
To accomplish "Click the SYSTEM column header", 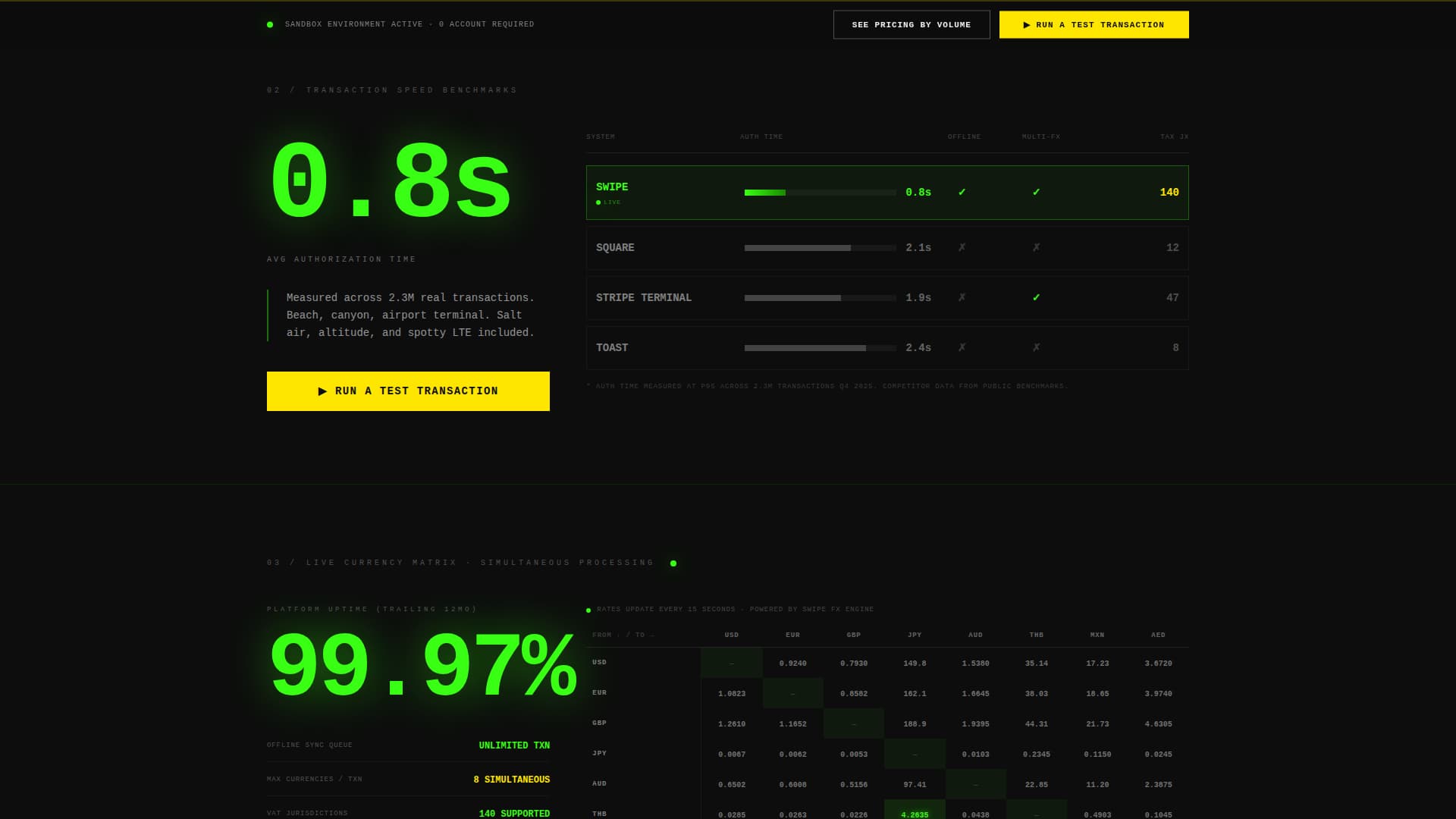I will [x=601, y=137].
